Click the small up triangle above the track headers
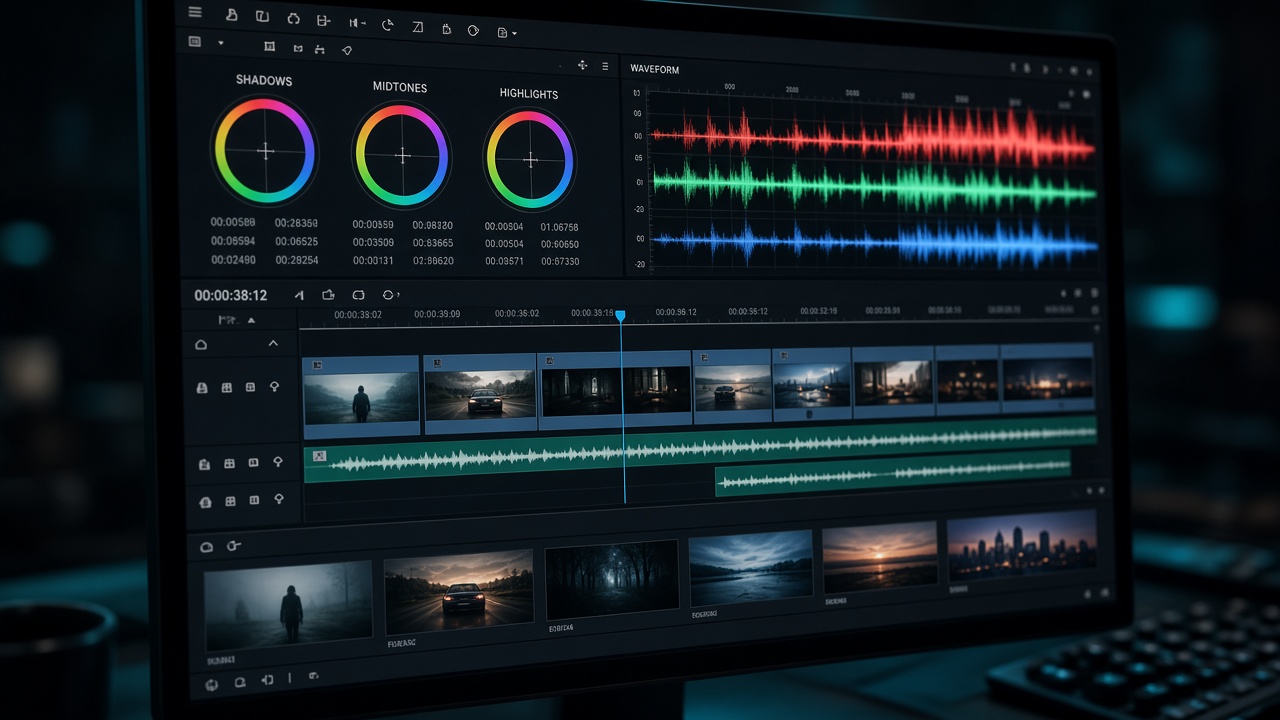The image size is (1280, 720). pyautogui.click(x=251, y=321)
